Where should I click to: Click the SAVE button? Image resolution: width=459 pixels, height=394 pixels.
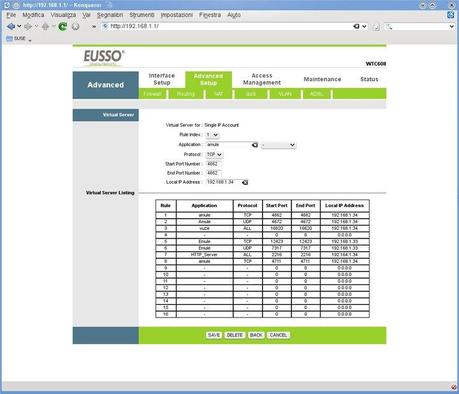(x=214, y=335)
